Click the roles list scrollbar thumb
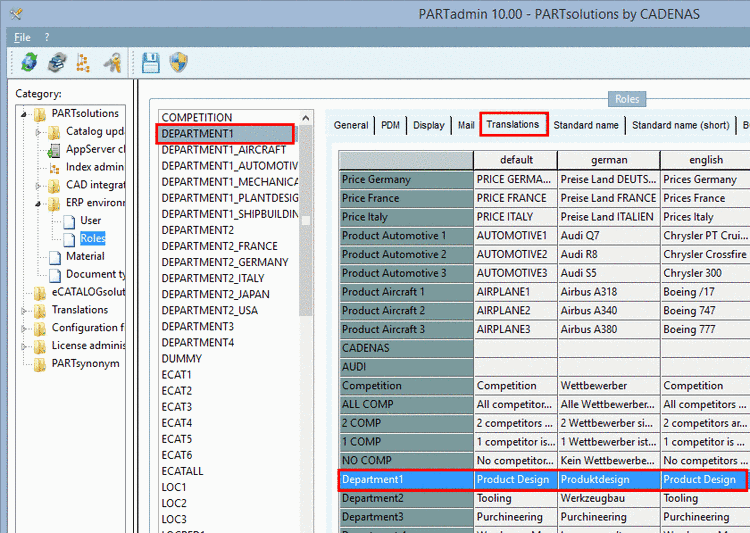This screenshot has width=750, height=533. click(x=306, y=220)
